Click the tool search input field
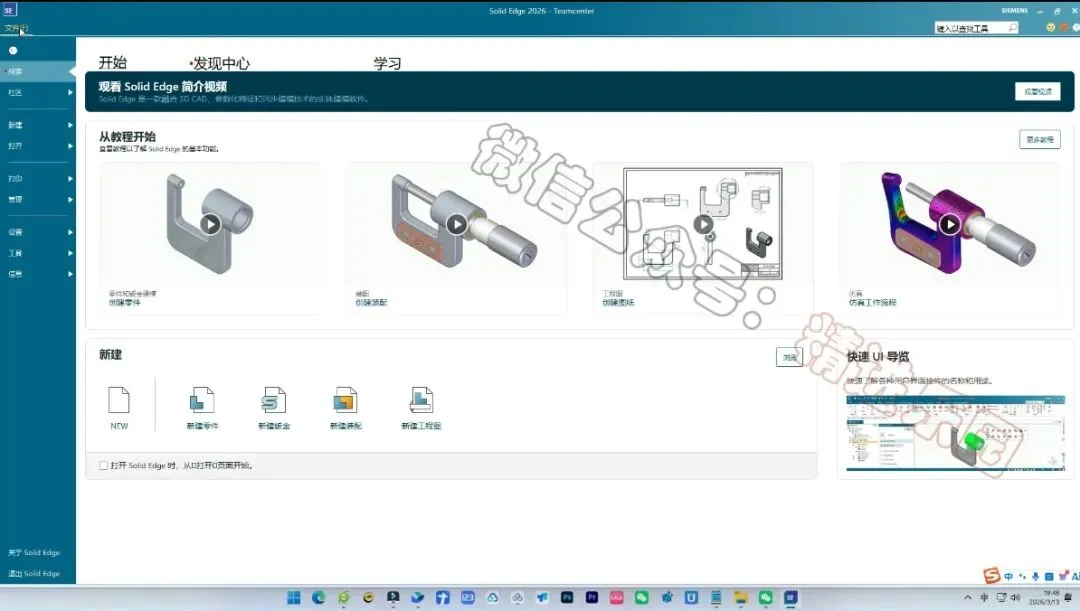 (970, 28)
